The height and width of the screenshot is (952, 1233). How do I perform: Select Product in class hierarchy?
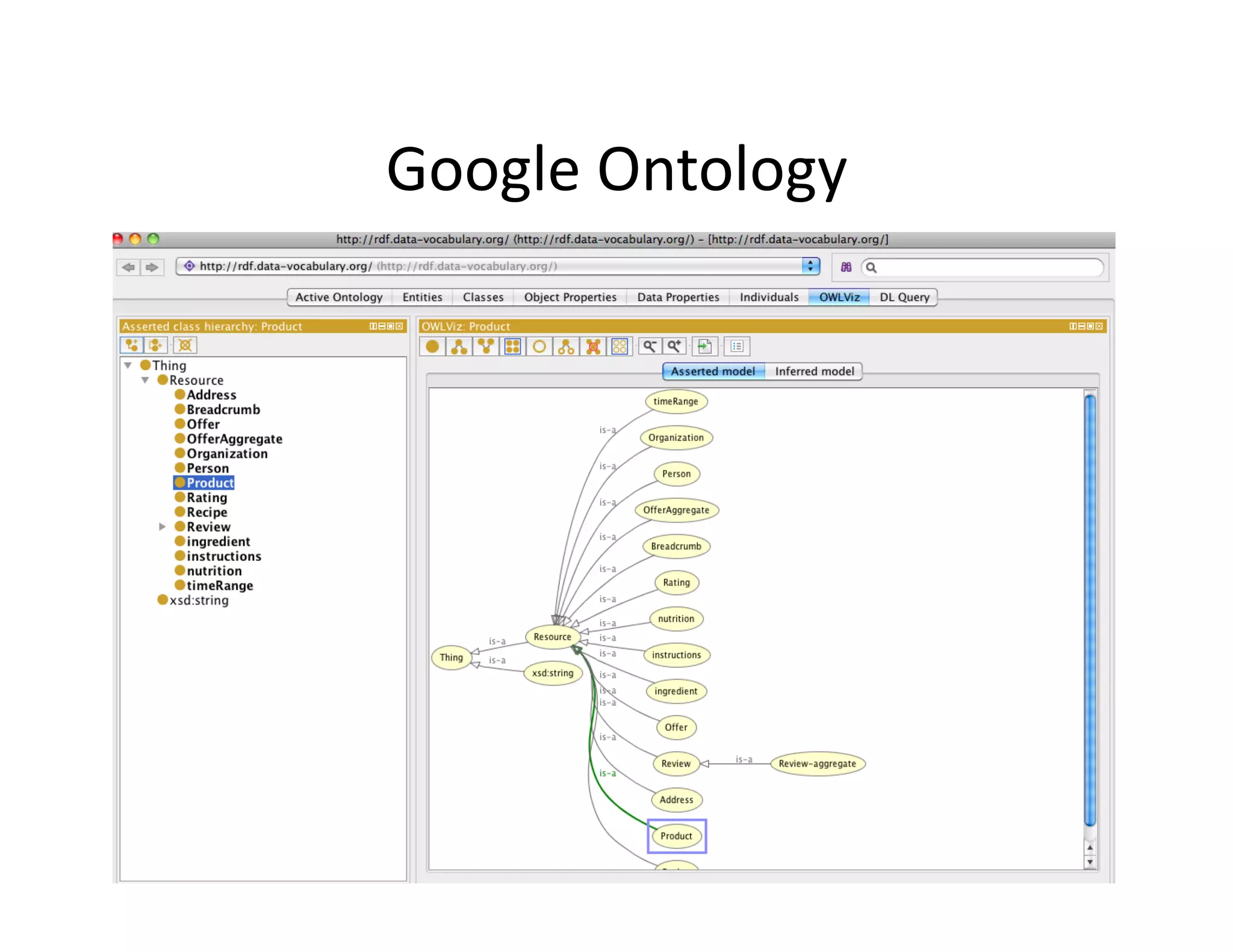[x=204, y=483]
